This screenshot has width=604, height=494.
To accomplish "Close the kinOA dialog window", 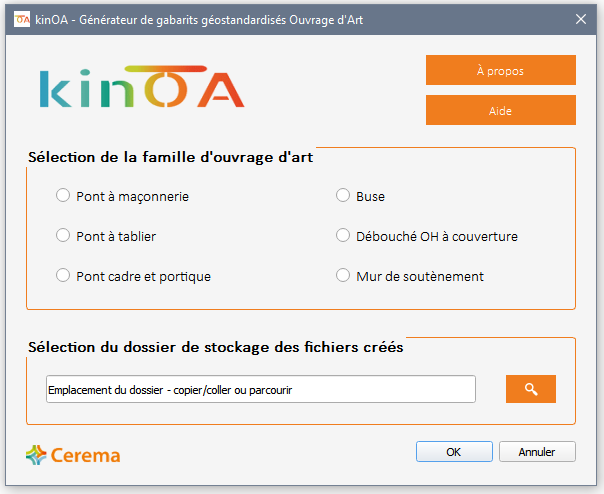I will click(581, 18).
